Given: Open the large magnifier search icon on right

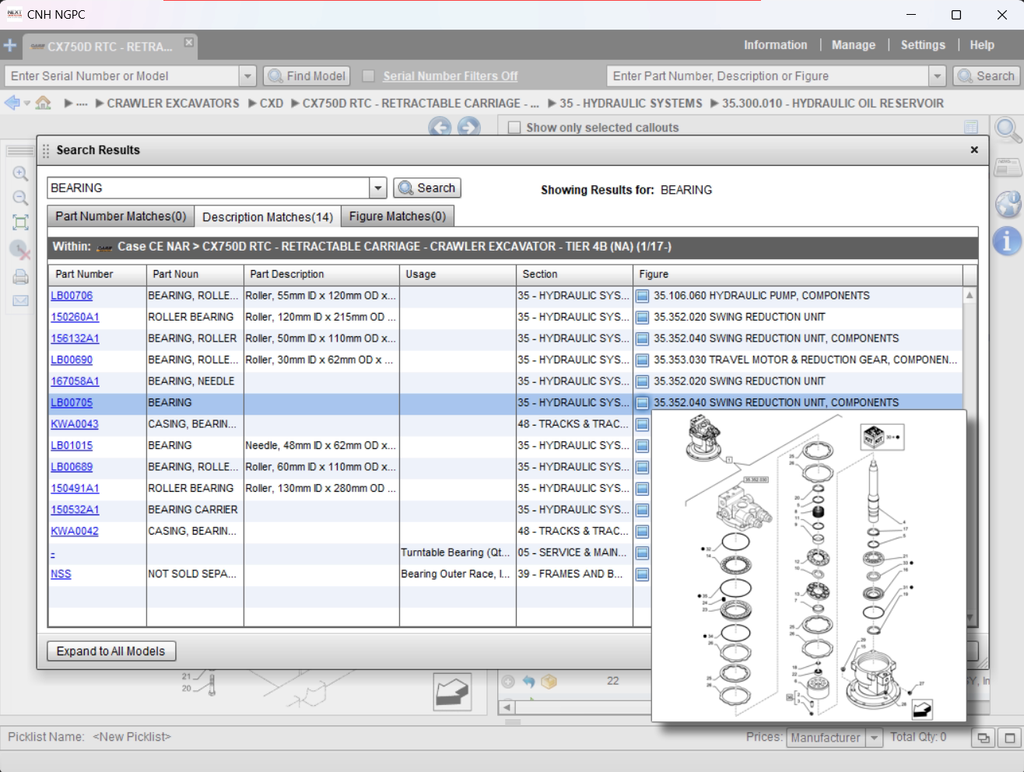Looking at the screenshot, I should (1008, 129).
